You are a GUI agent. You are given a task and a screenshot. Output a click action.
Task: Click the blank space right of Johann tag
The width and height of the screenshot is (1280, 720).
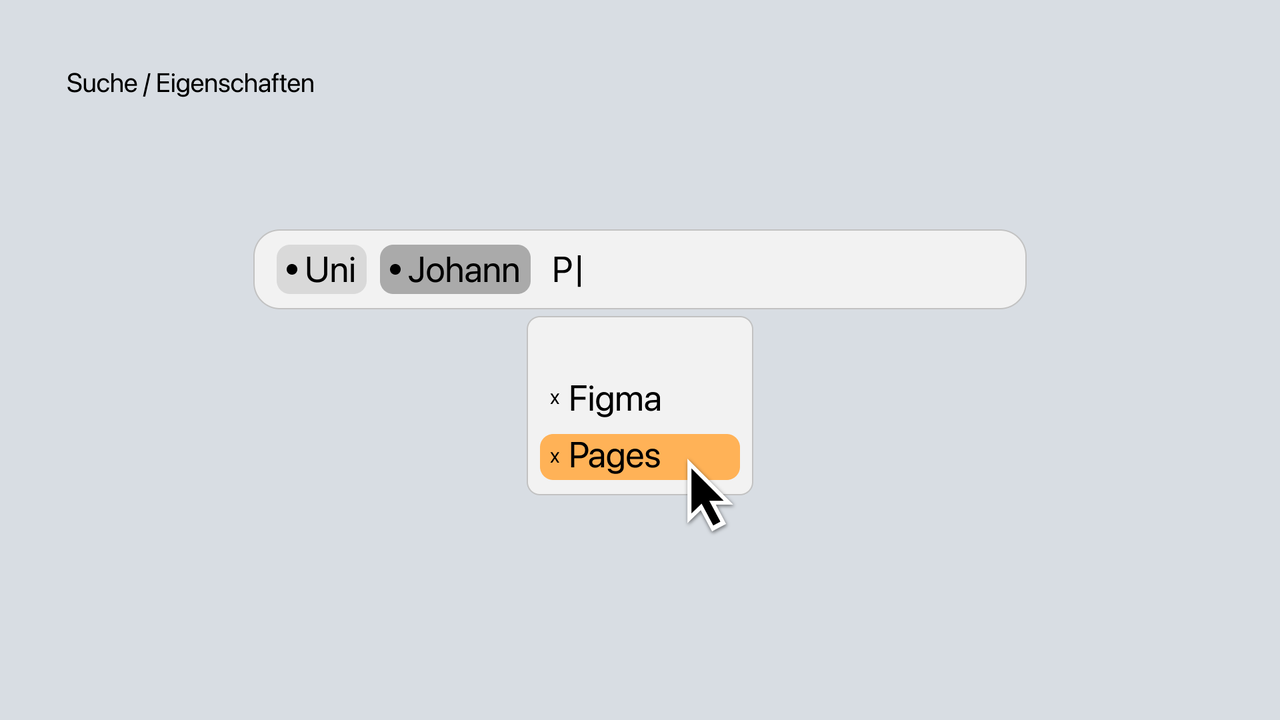[541, 270]
